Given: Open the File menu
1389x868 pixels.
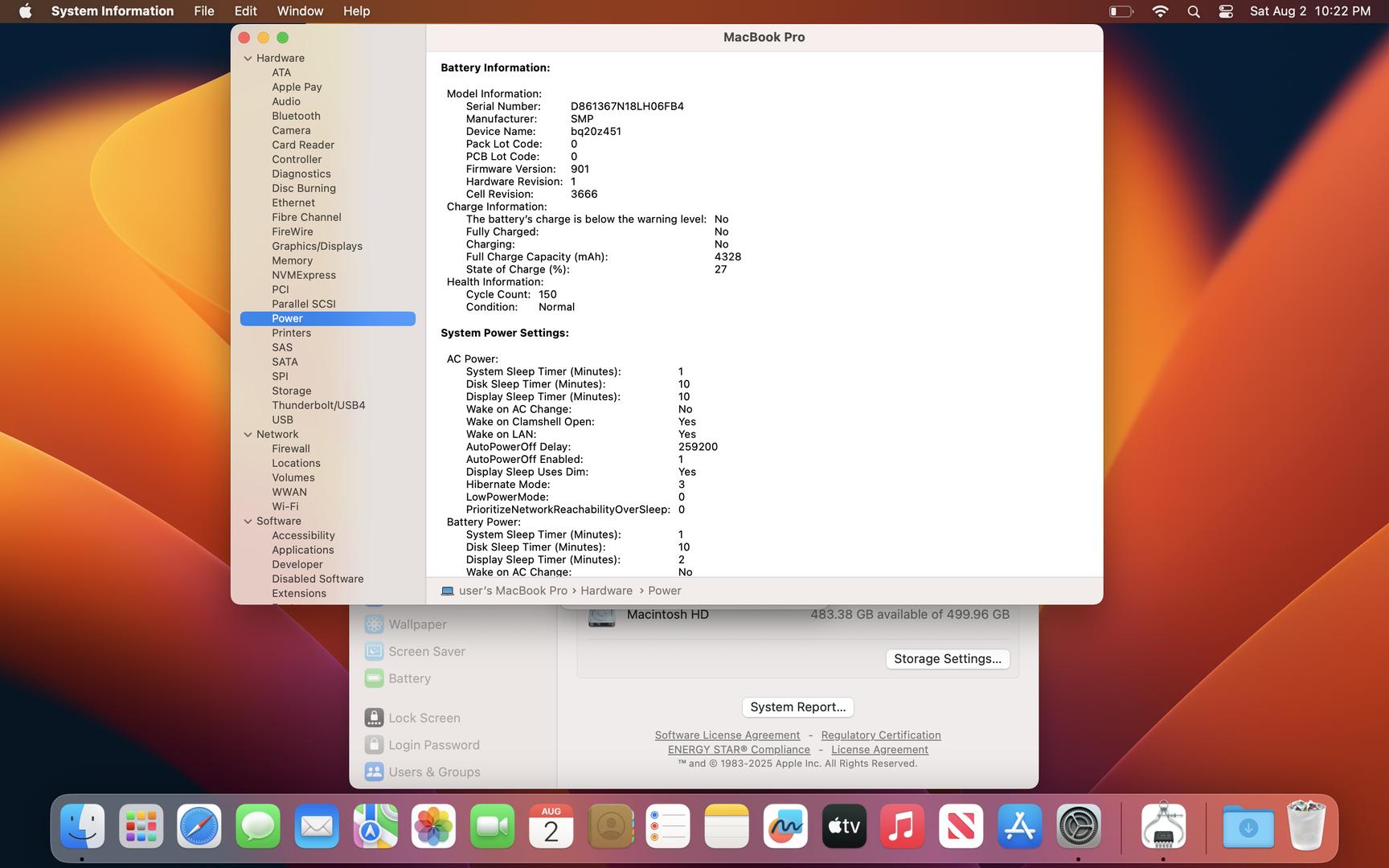Looking at the screenshot, I should [204, 11].
